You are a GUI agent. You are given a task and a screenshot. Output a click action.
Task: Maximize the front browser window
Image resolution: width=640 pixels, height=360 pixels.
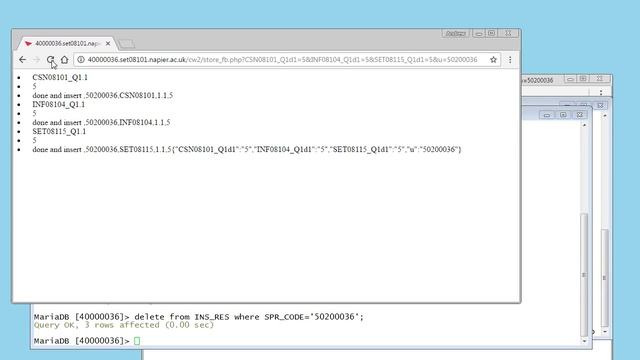[x=491, y=33]
